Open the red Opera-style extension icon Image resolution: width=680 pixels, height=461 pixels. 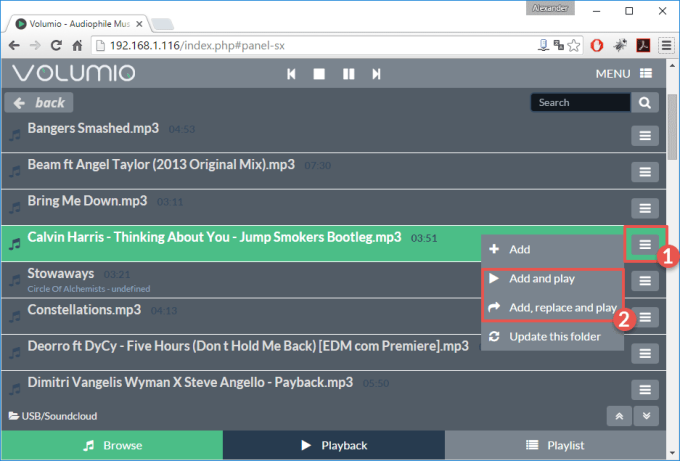597,46
